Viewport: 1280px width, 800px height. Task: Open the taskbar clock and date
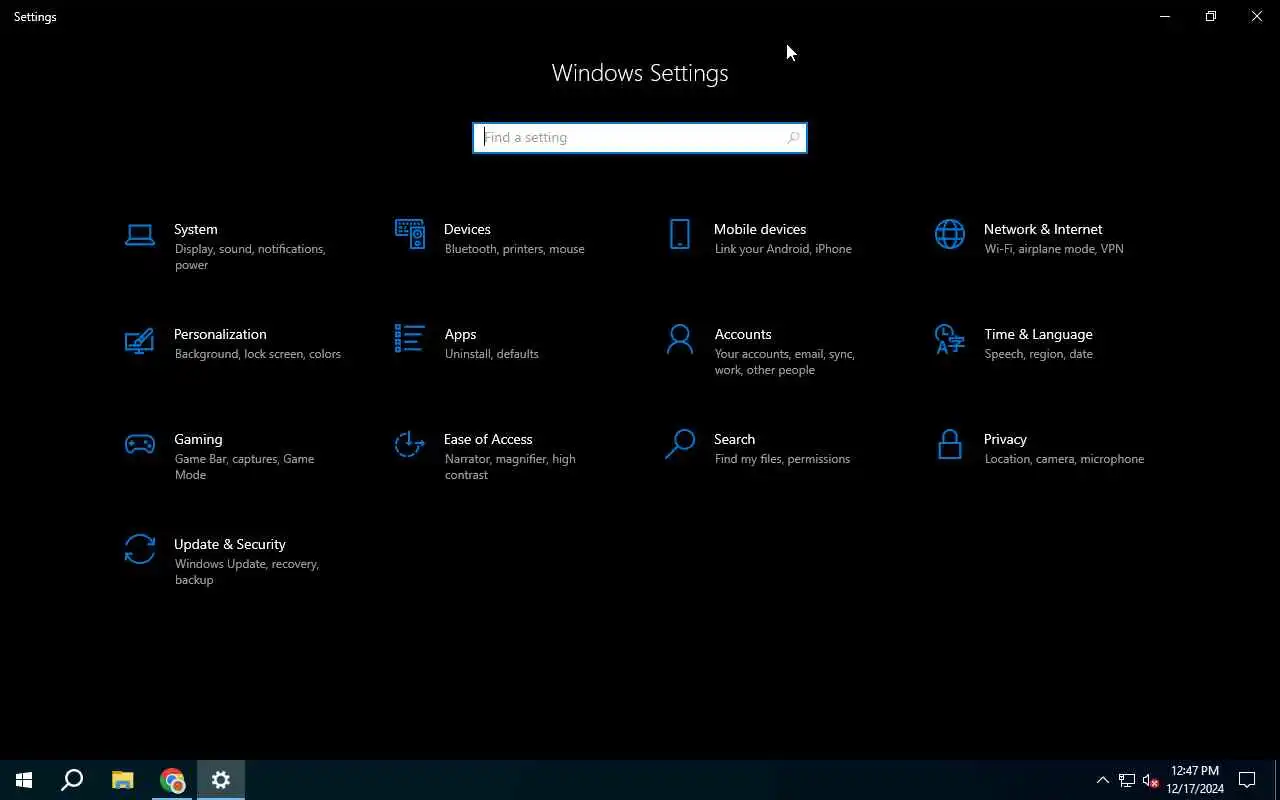point(1195,780)
